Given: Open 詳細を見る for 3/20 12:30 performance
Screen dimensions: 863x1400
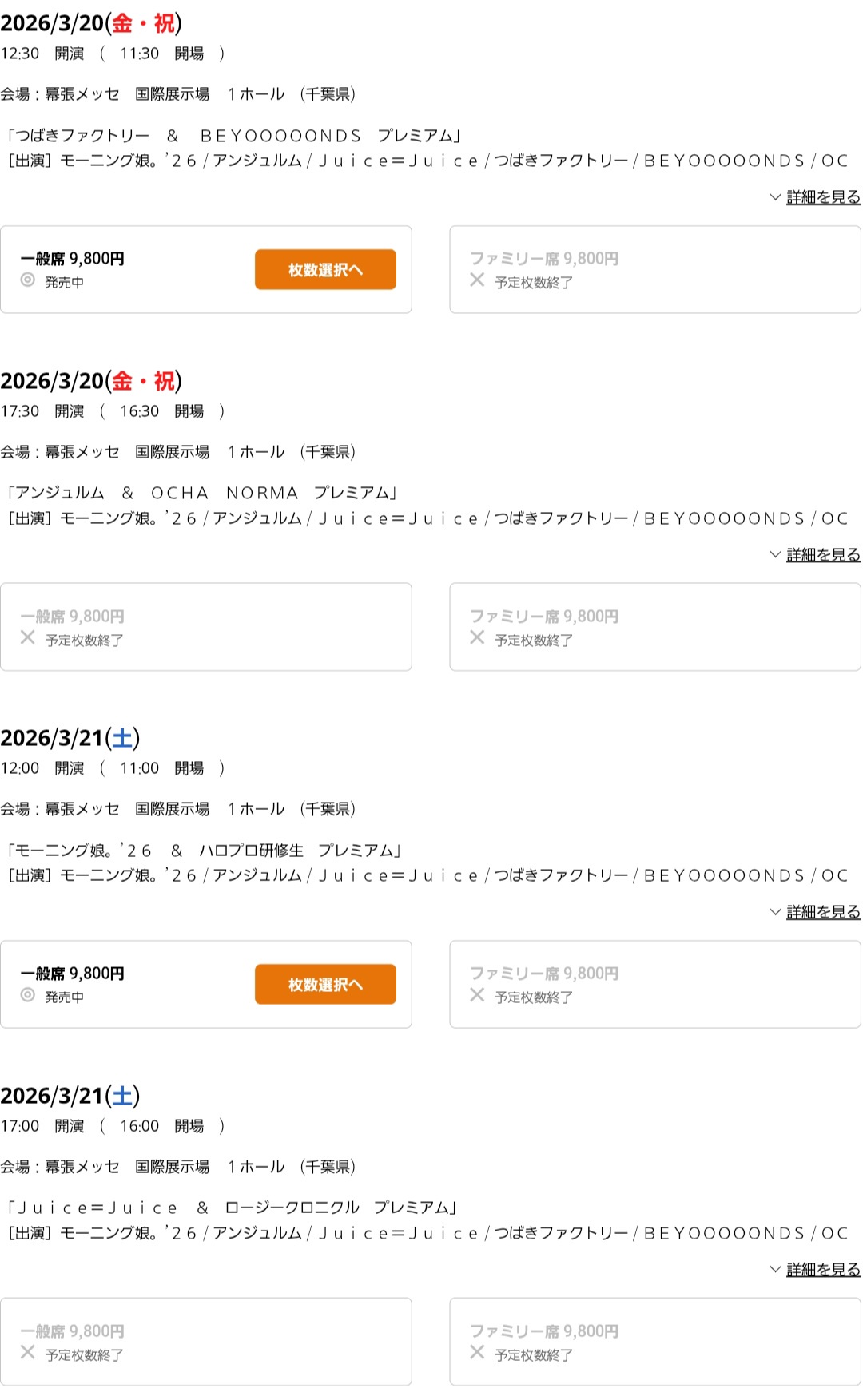Looking at the screenshot, I should (x=824, y=196).
